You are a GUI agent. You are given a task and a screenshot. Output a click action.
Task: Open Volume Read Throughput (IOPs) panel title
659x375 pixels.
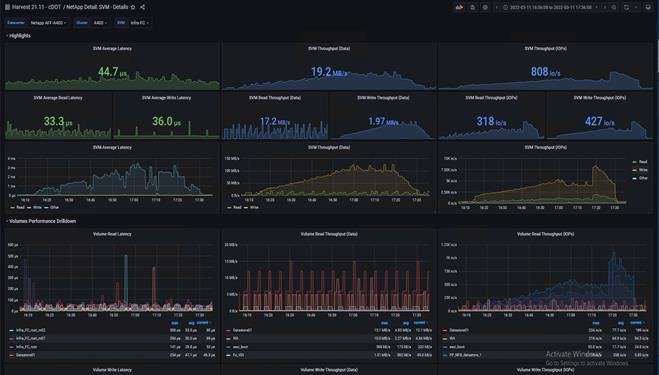[x=546, y=234]
